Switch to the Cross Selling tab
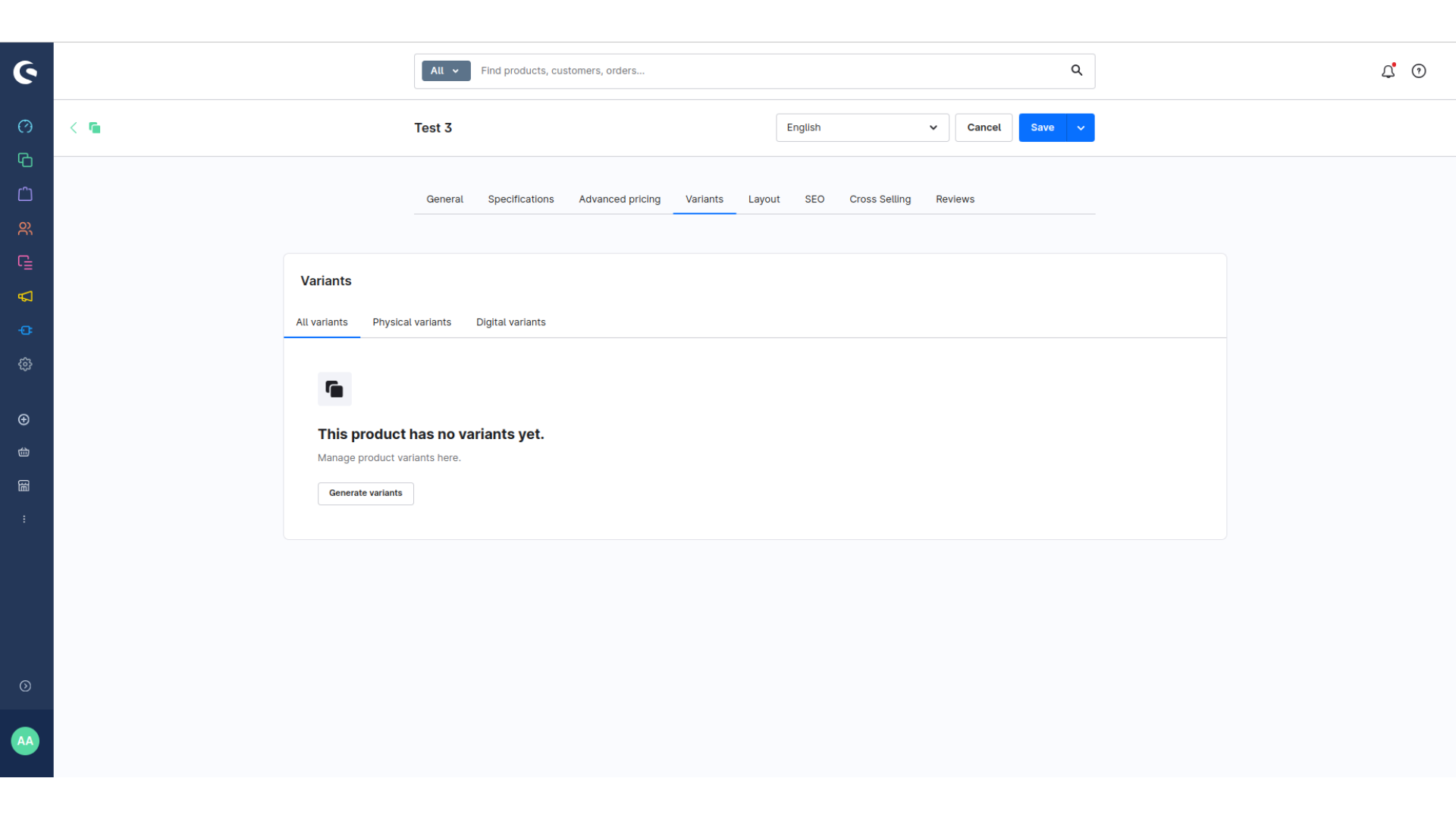This screenshot has width=1456, height=819. coord(880,199)
